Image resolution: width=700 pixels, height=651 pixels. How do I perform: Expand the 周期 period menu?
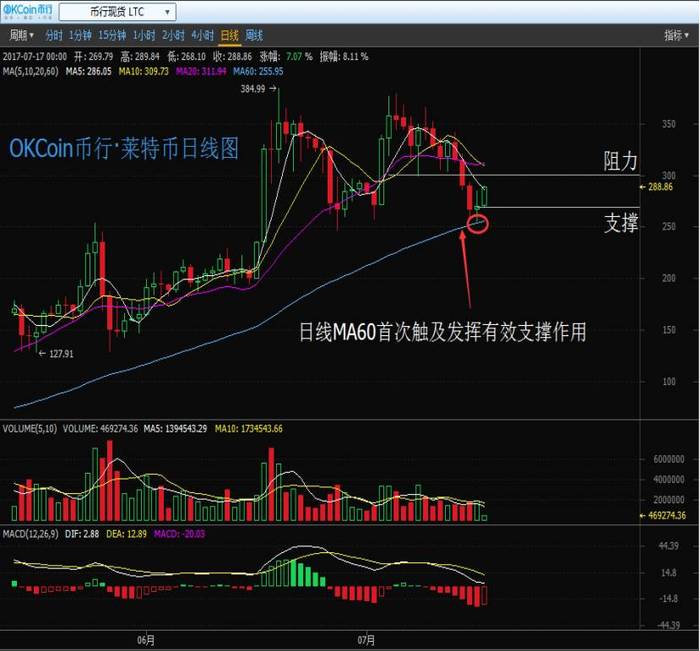tap(21, 35)
